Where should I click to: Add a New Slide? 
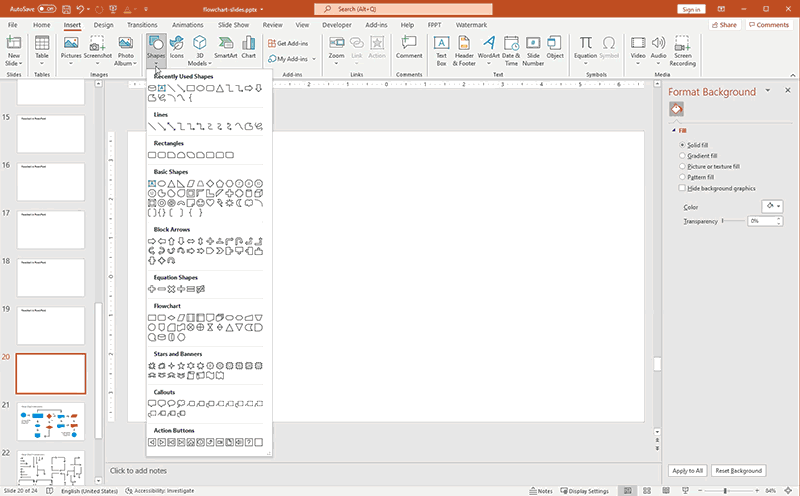click(14, 51)
